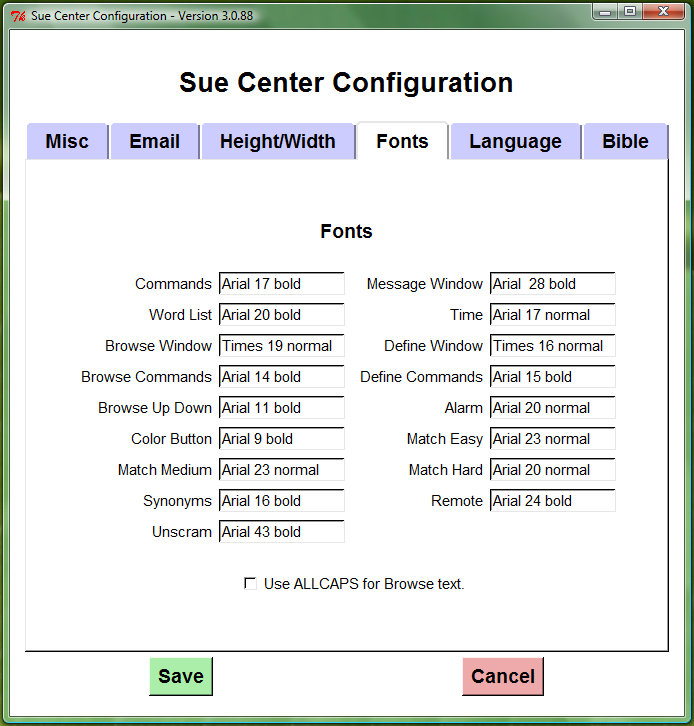Open the Email tab
The width and height of the screenshot is (694, 726).
154,142
